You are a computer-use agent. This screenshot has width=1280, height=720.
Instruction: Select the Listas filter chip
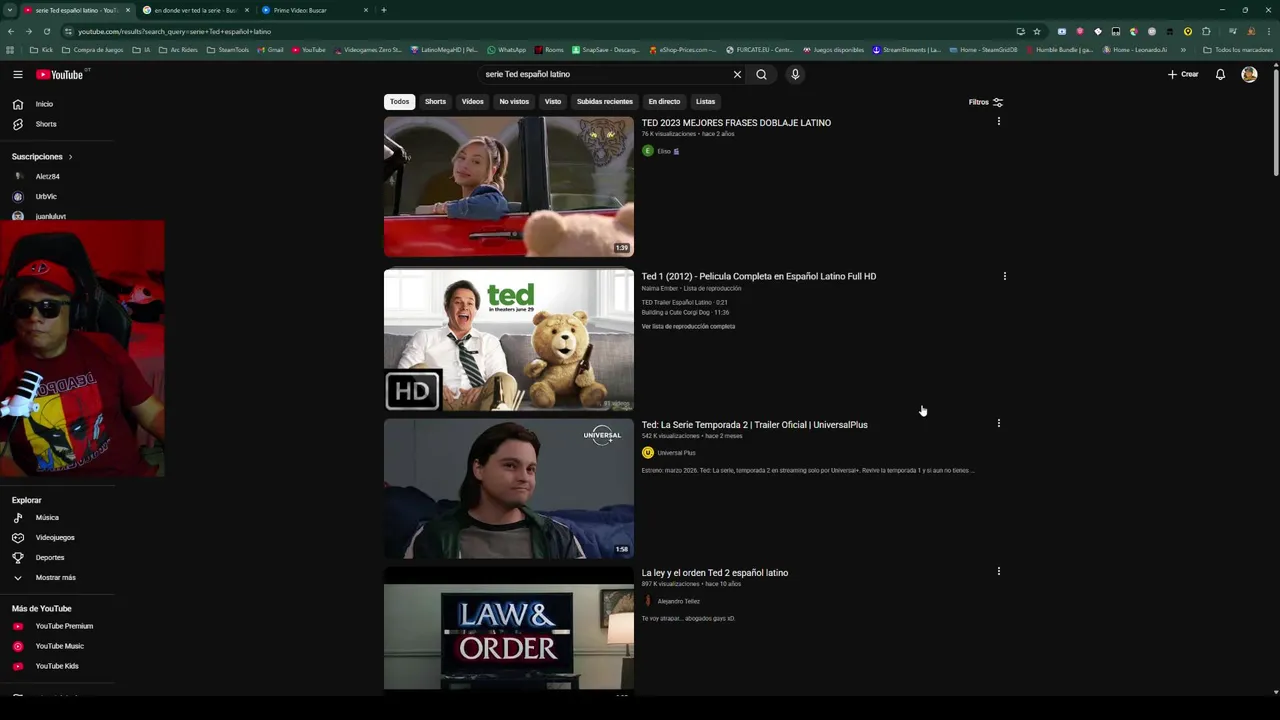point(705,101)
